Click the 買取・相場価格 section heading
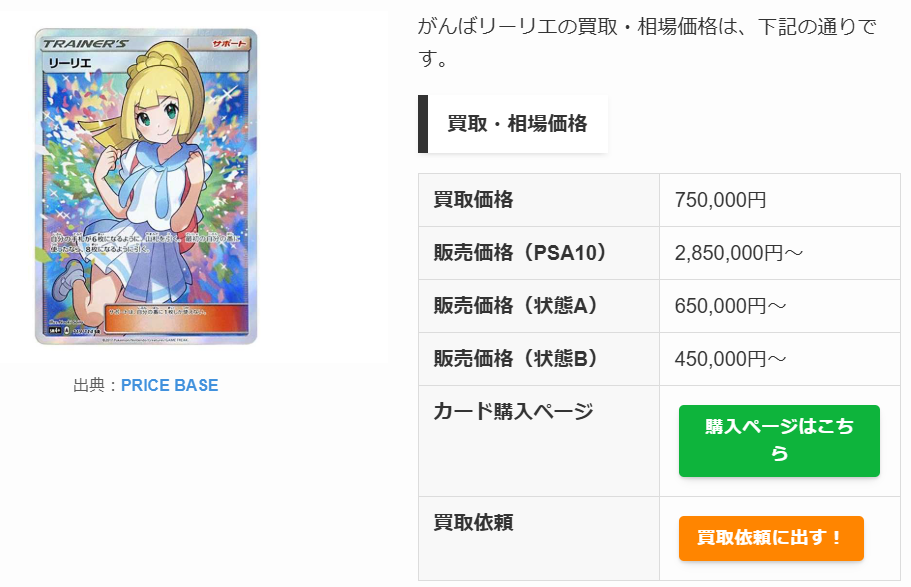911x587 pixels. 516,124
